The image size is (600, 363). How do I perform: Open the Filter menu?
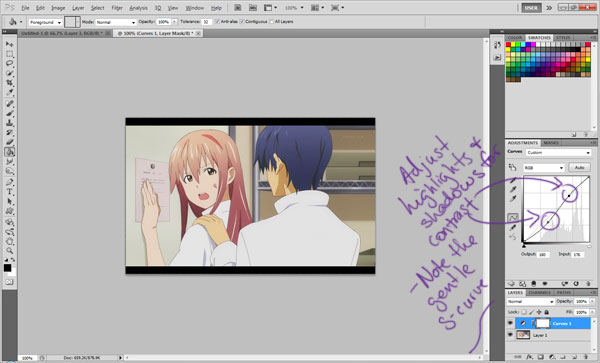click(x=117, y=8)
